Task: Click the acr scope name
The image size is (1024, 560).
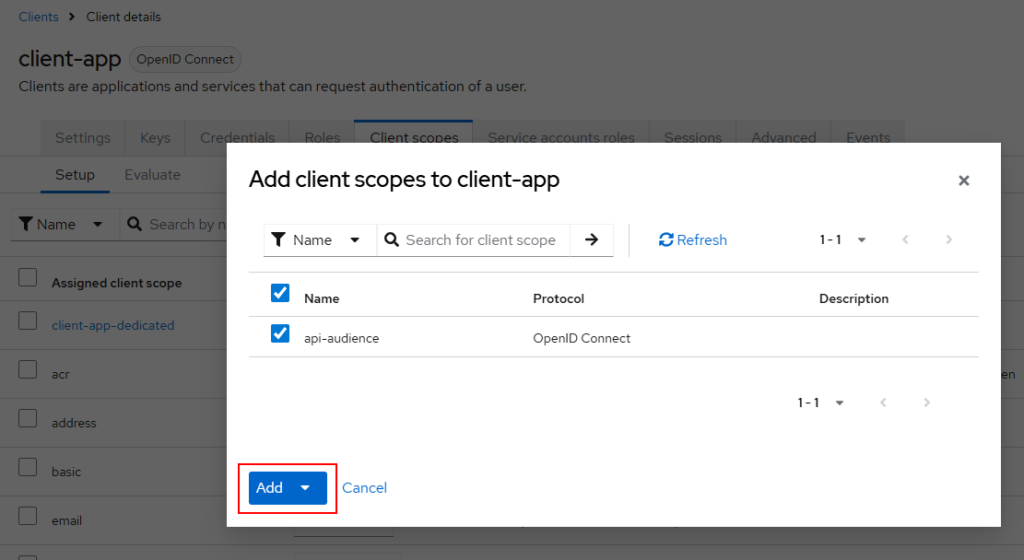Action: (x=61, y=374)
